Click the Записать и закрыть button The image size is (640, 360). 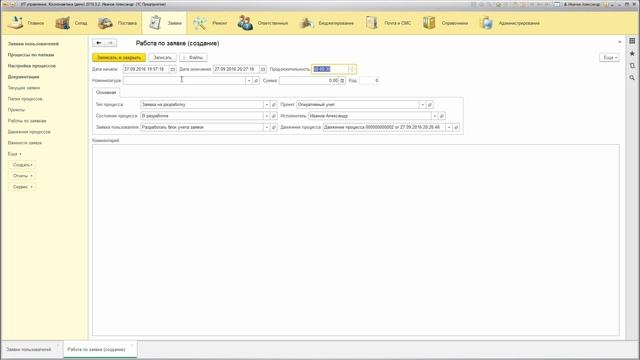[119, 58]
